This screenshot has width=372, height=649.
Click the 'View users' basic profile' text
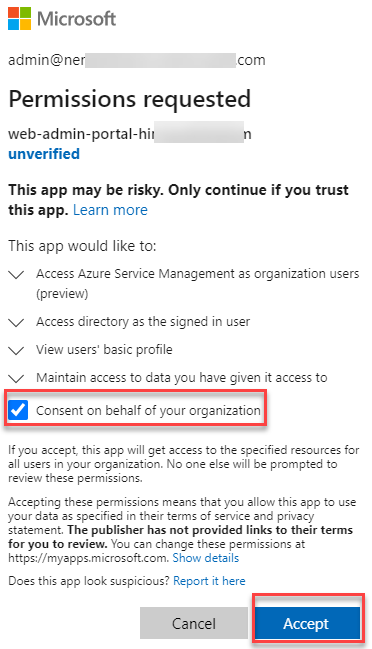pos(104,350)
